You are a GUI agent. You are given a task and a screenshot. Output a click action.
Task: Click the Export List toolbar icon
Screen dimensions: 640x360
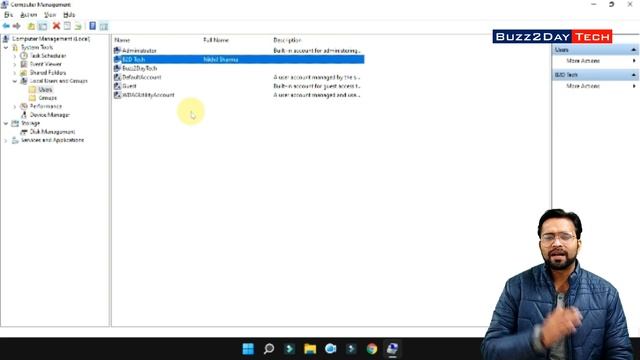click(78, 26)
